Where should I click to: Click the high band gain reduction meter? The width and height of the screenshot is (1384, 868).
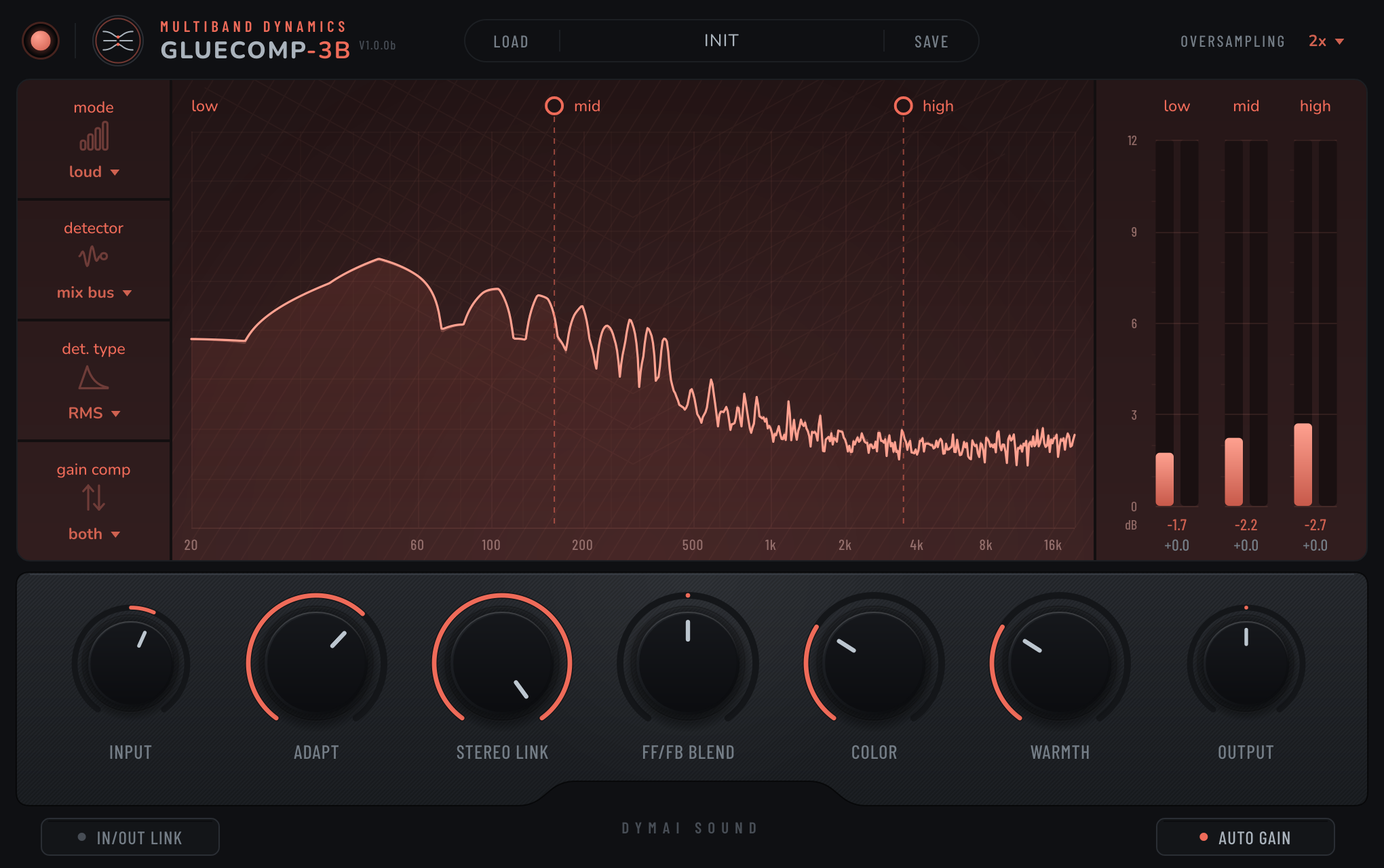point(1315,323)
